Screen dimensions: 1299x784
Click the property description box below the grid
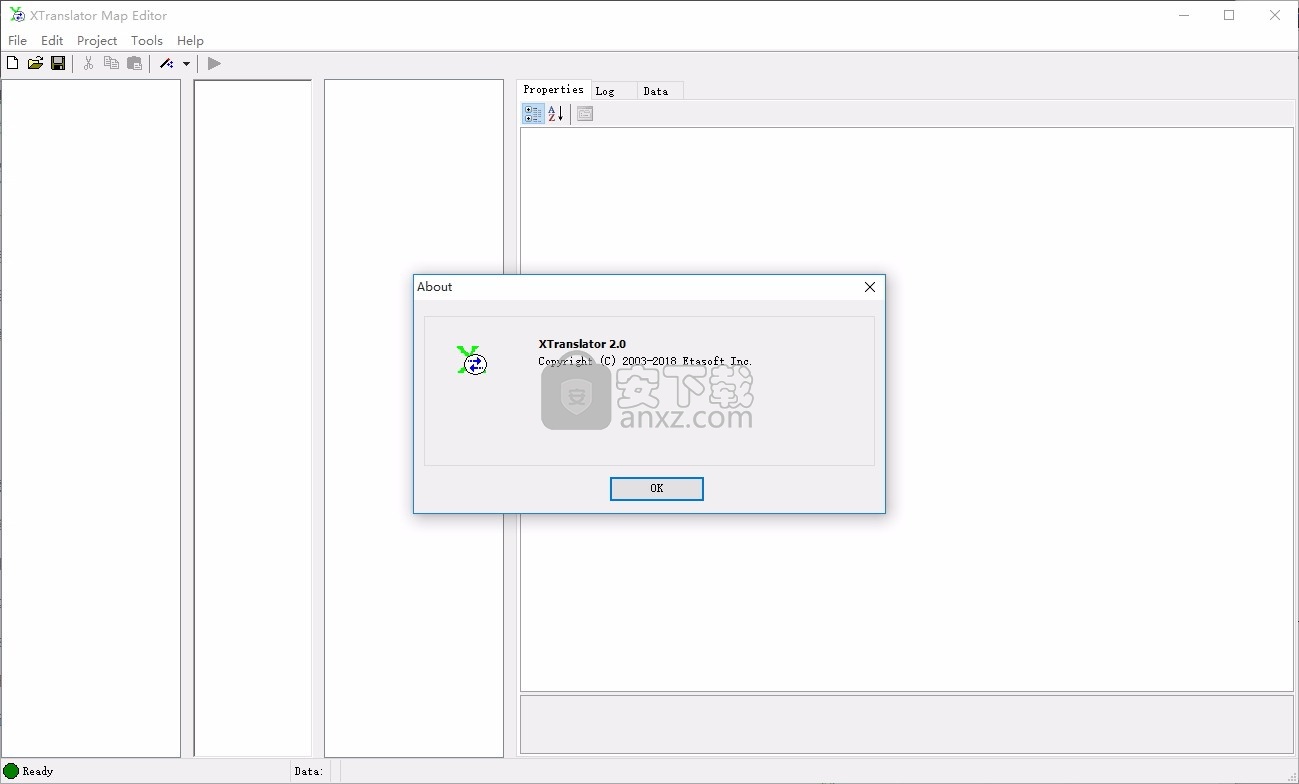[x=906, y=724]
